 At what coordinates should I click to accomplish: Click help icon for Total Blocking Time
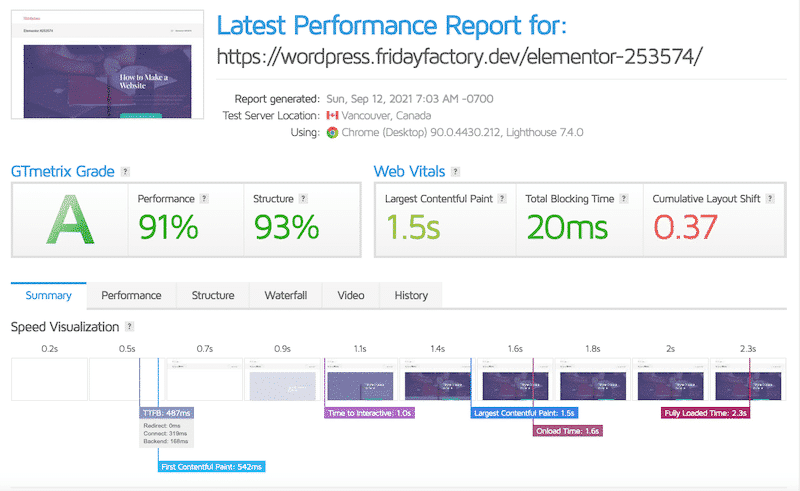(624, 199)
